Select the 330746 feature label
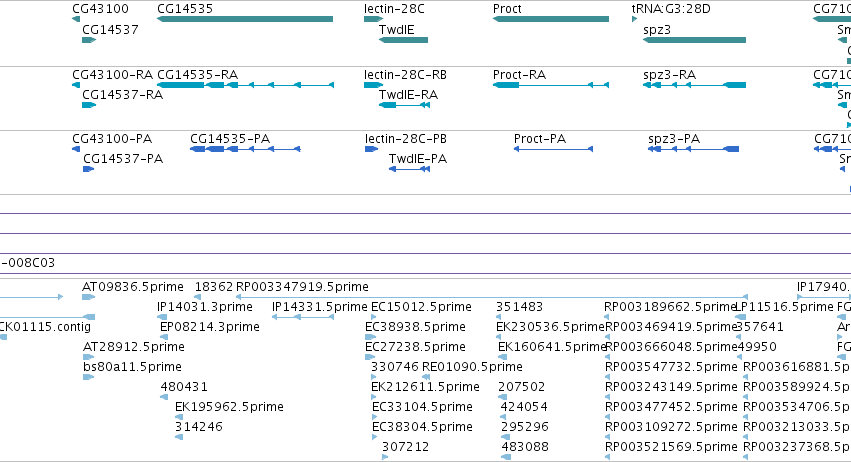Screen dimensions: 851x462 [395, 366]
